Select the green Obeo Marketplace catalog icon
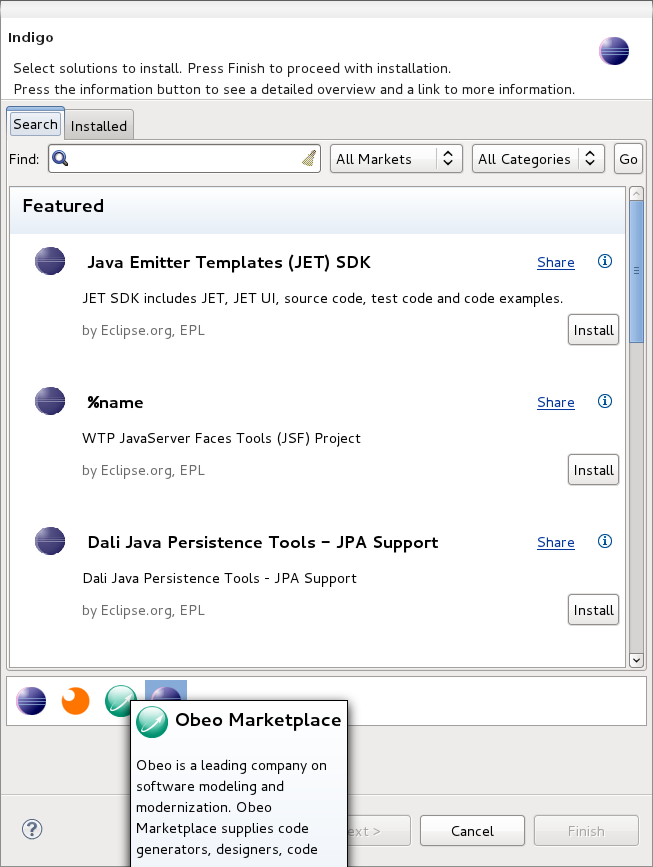Screen dimensions: 653x867 (x=118, y=701)
